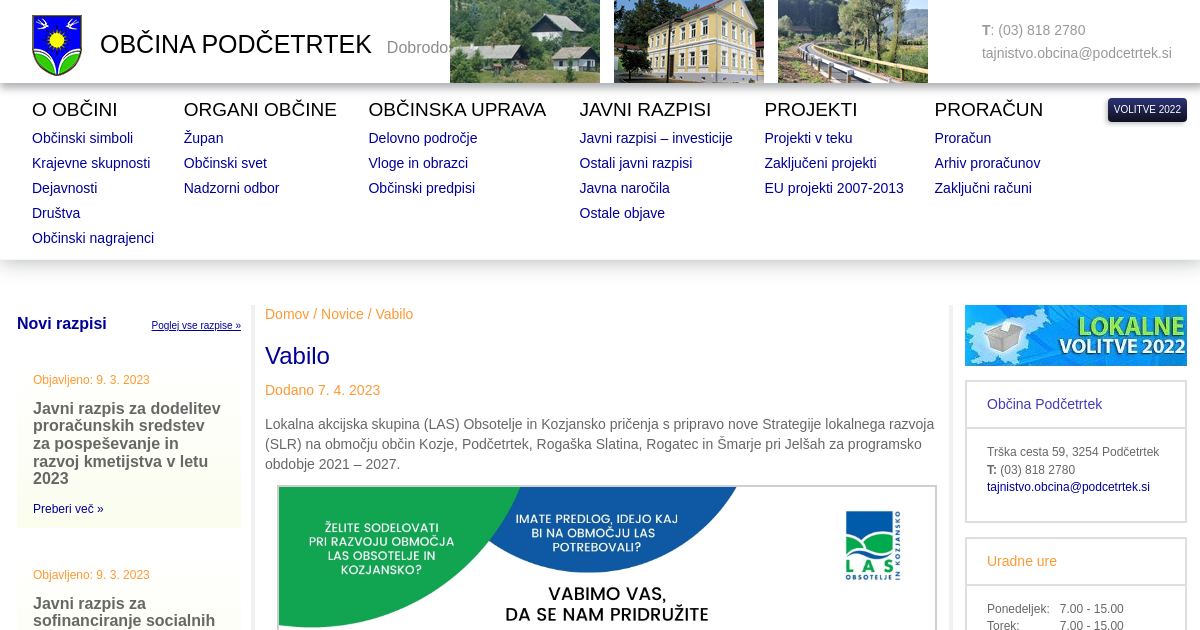1200x630 pixels.
Task: Go to Domov in the breadcrumb
Action: (287, 314)
